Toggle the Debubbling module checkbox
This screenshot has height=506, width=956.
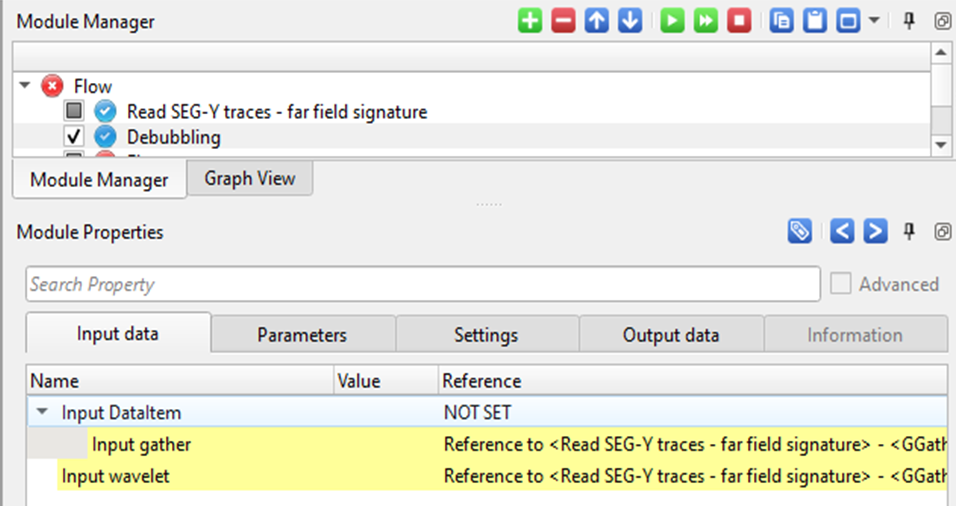click(74, 137)
